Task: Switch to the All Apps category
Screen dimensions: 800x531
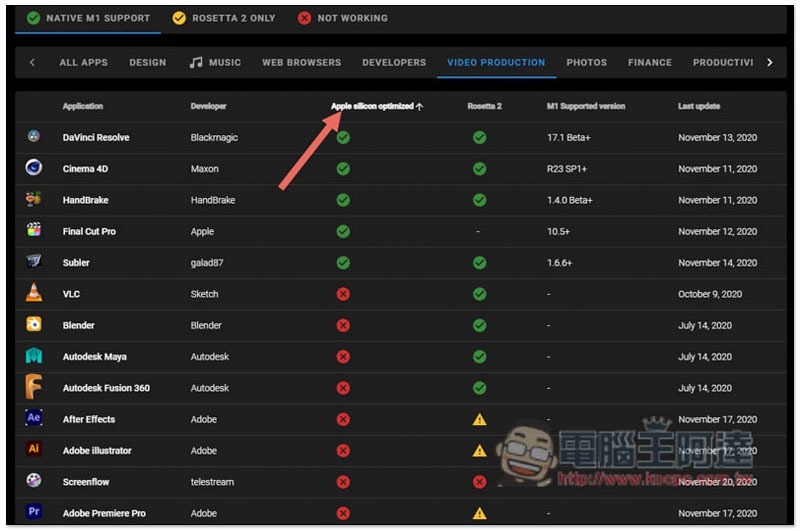Action: click(84, 62)
